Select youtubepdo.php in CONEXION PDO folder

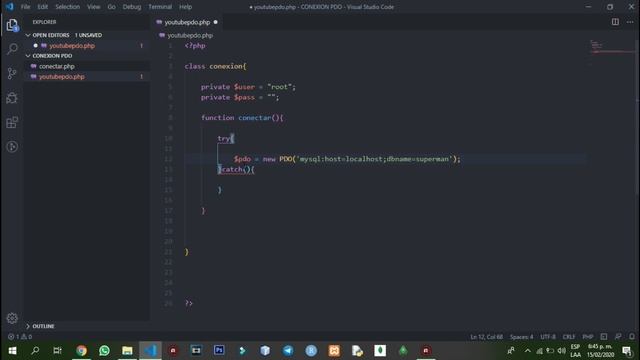point(62,76)
